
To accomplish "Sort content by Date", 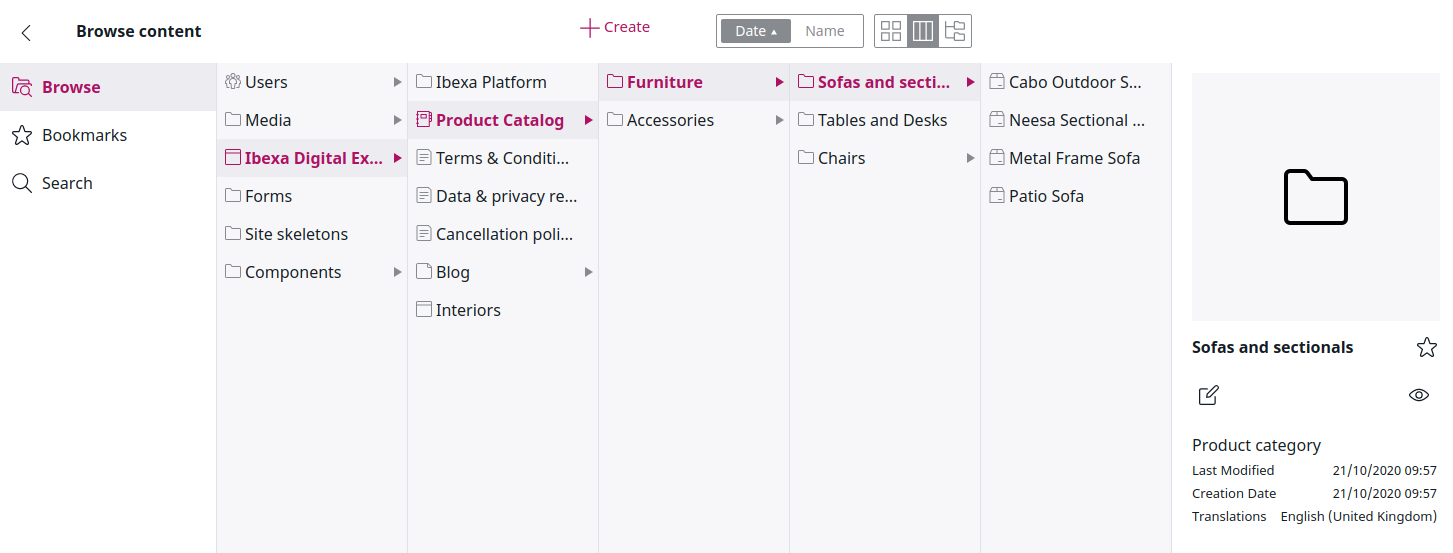I will 755,31.
